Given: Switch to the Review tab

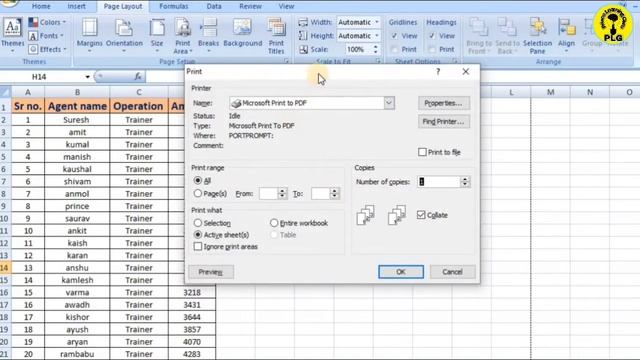Looking at the screenshot, I should tap(250, 6).
